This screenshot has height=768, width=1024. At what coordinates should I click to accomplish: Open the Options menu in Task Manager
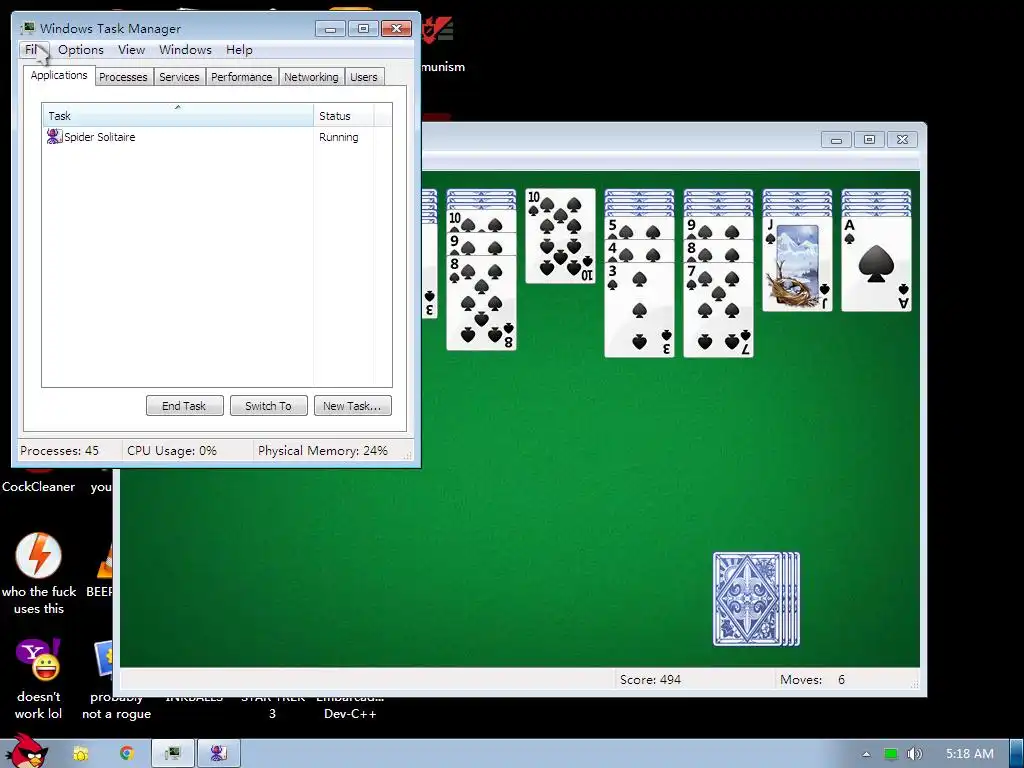[x=80, y=50]
